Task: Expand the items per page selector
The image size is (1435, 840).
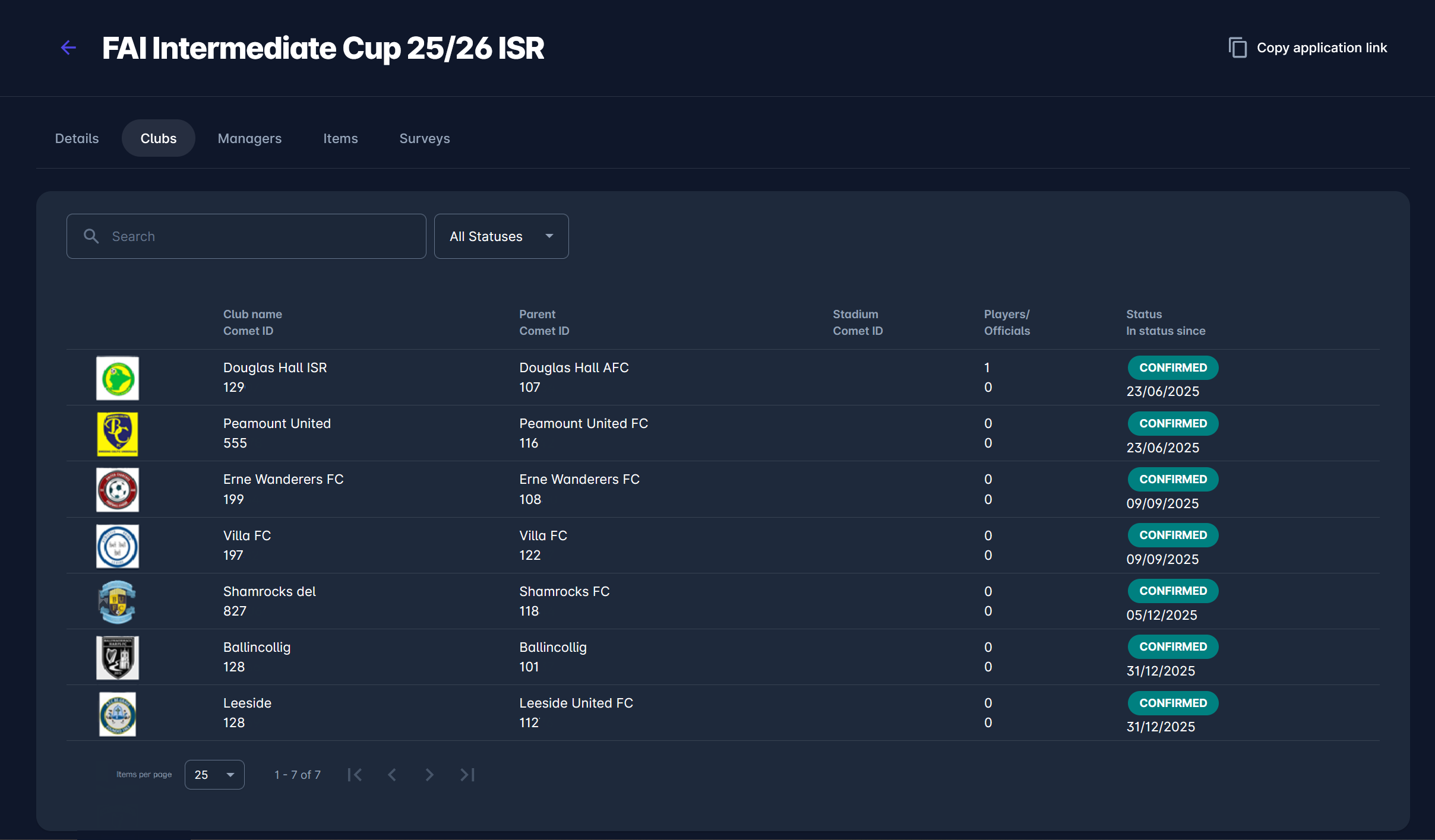Action: [214, 775]
